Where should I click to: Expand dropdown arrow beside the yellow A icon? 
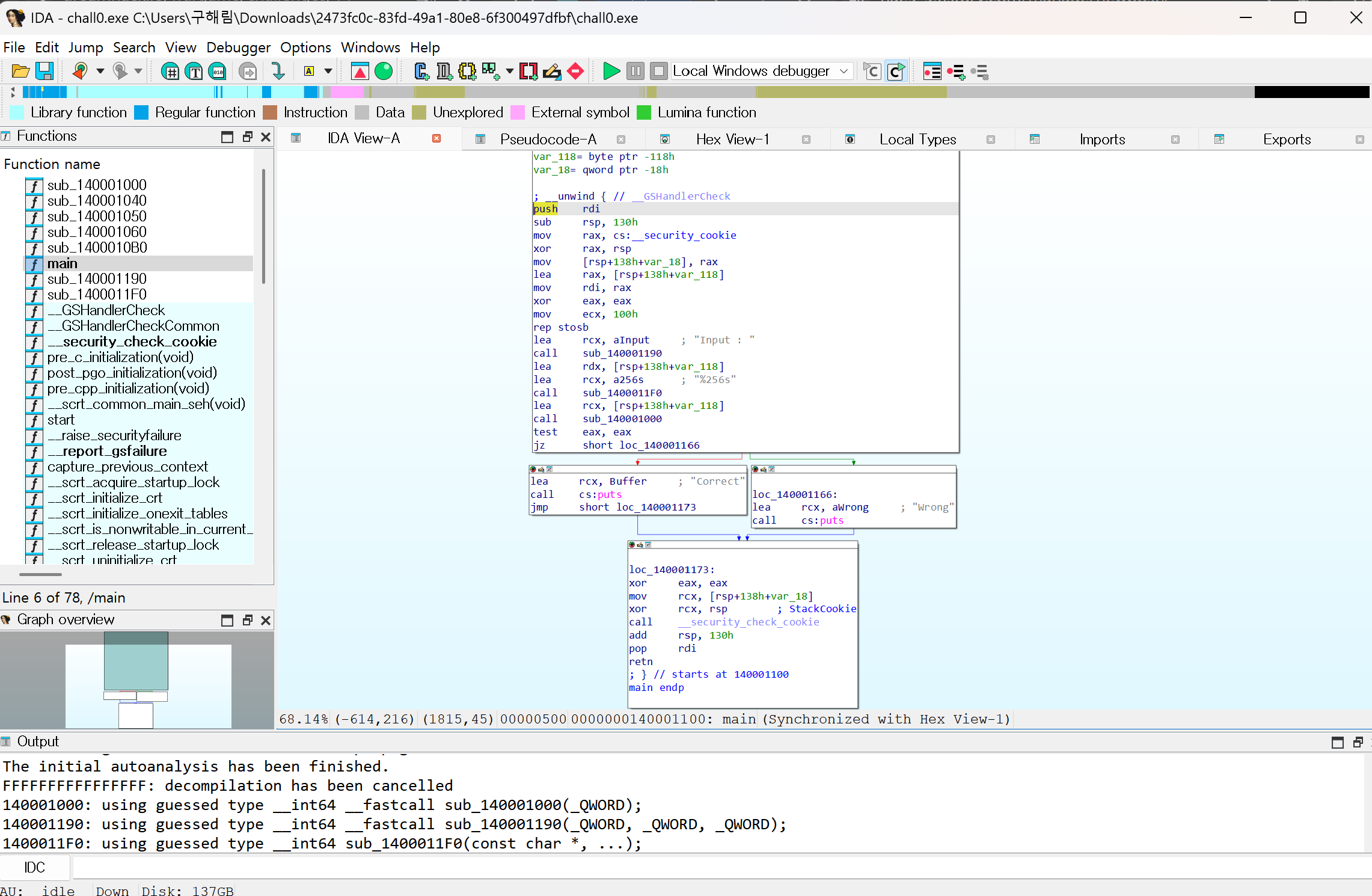point(328,72)
